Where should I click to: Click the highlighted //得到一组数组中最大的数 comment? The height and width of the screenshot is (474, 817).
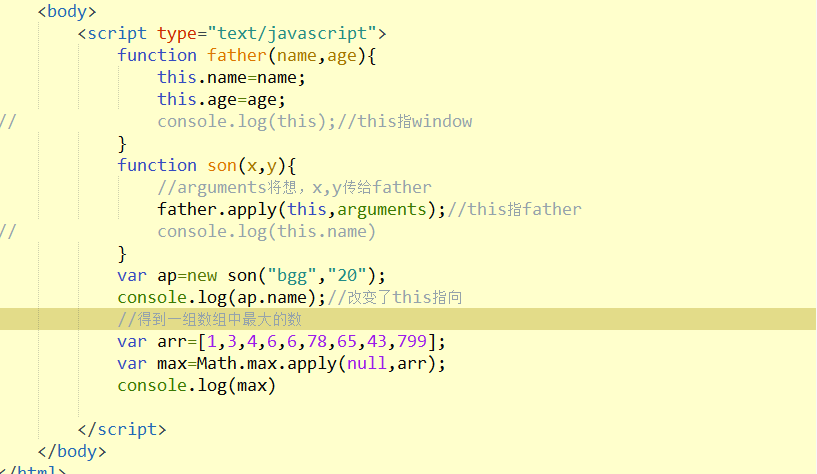click(209, 319)
